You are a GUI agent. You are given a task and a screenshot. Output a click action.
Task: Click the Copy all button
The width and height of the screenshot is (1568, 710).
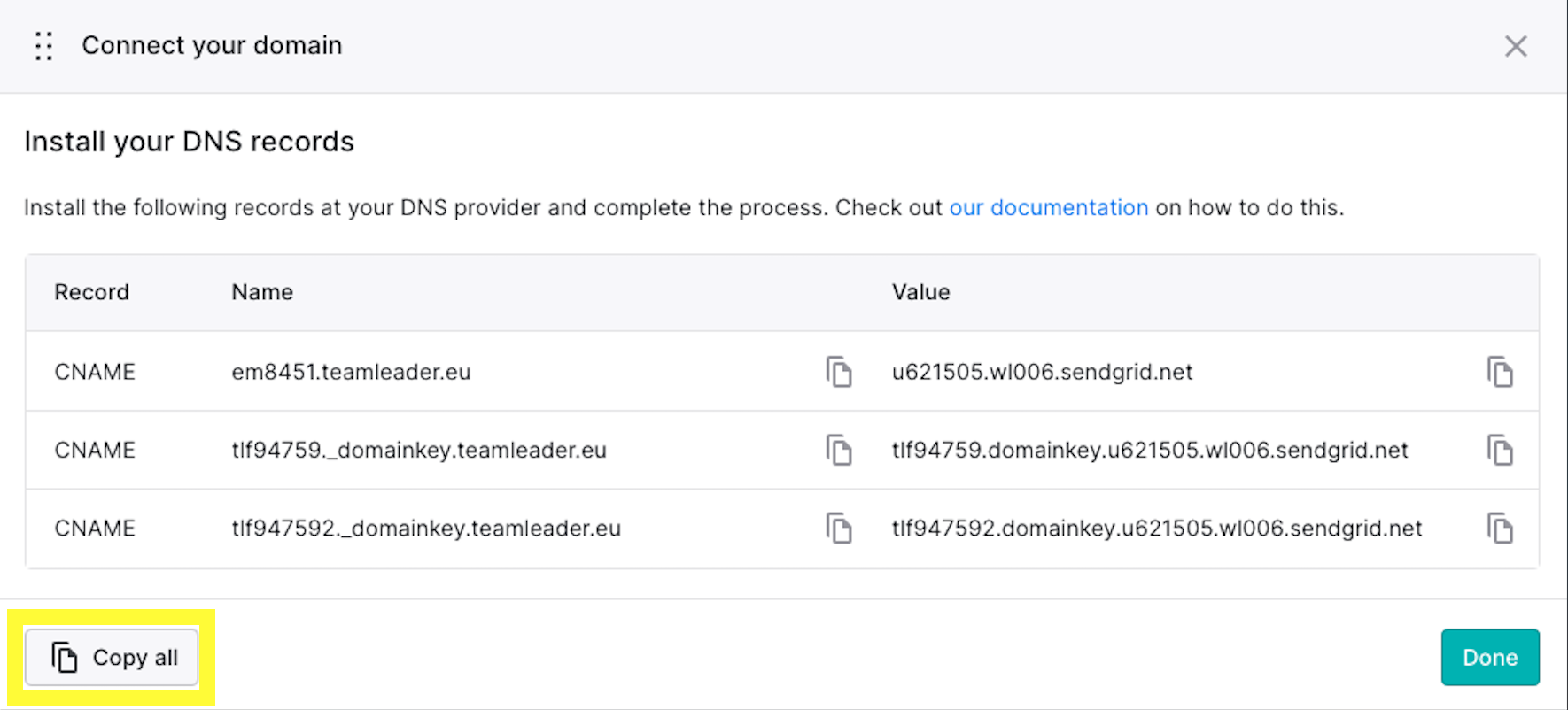point(112,658)
